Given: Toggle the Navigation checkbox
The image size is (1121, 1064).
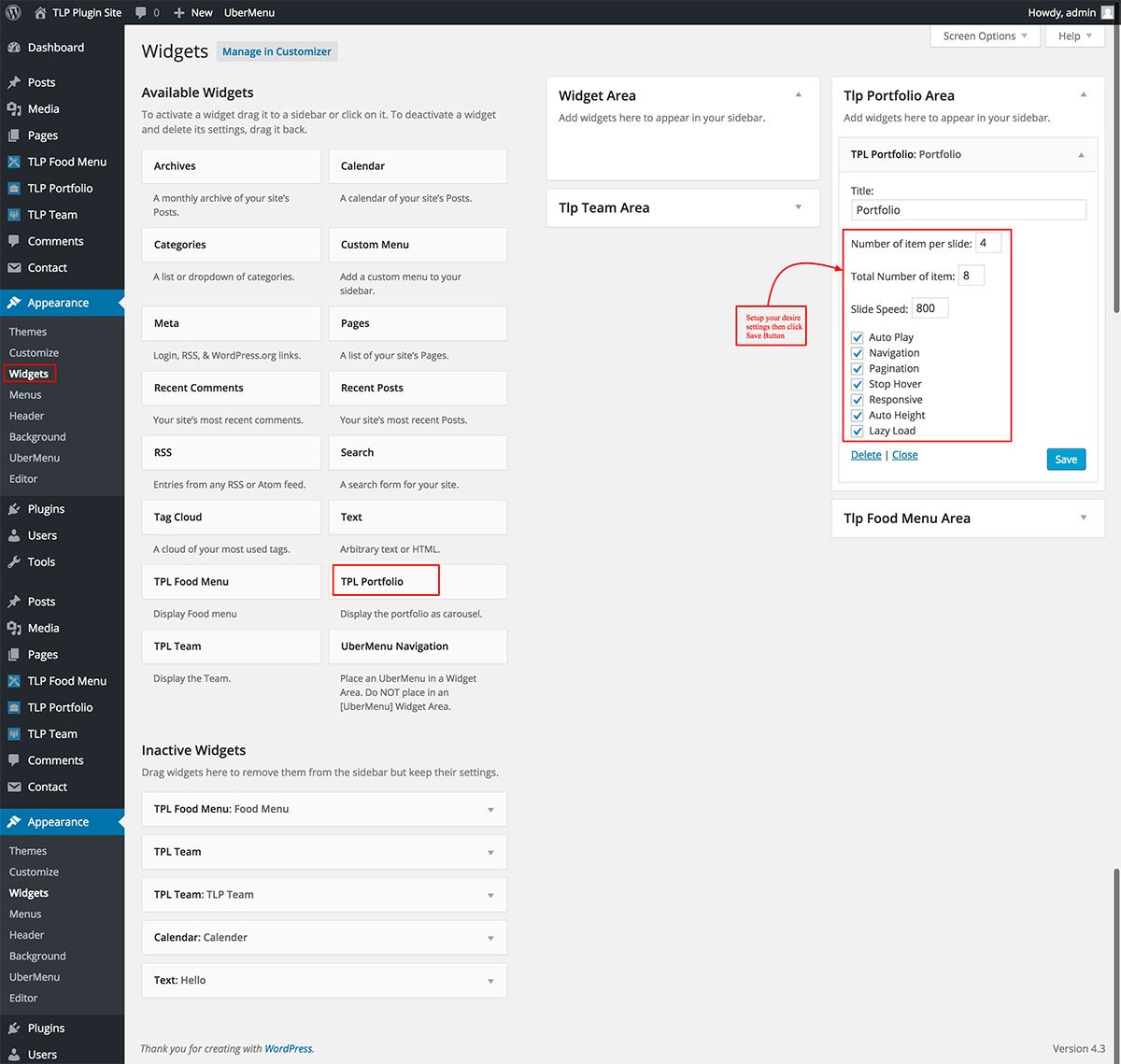Looking at the screenshot, I should (x=857, y=353).
